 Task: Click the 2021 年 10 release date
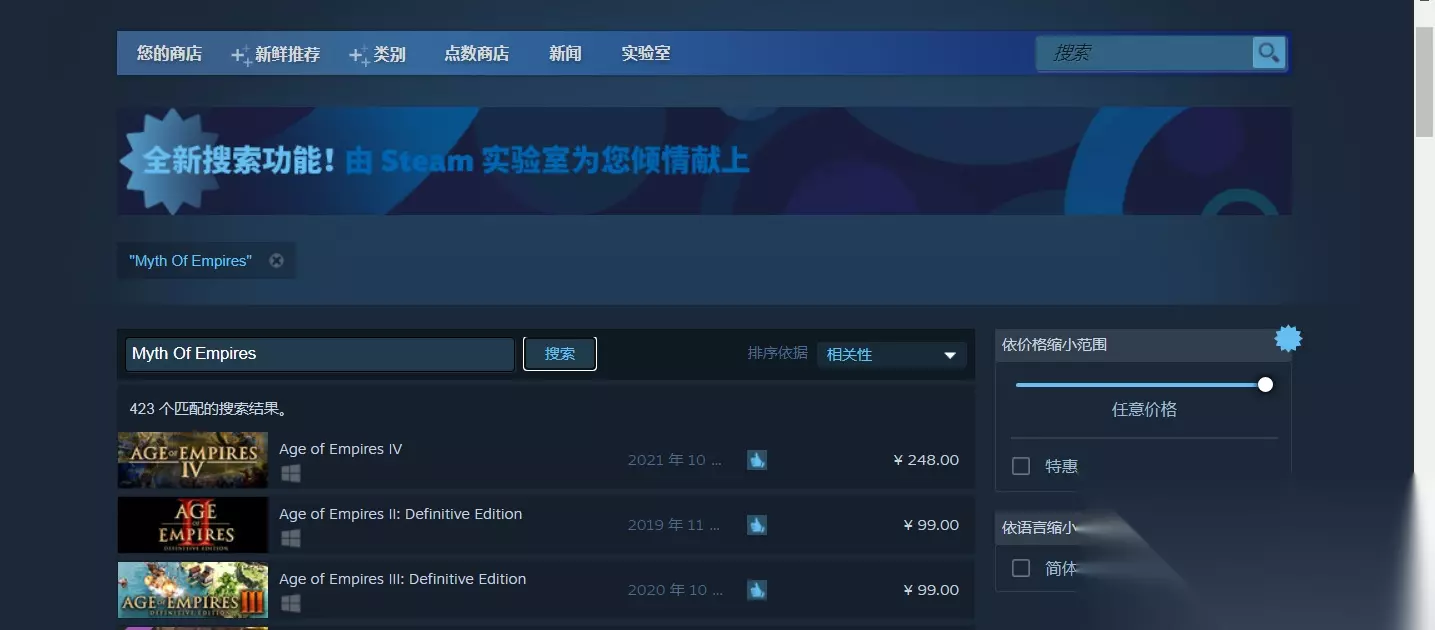[674, 460]
